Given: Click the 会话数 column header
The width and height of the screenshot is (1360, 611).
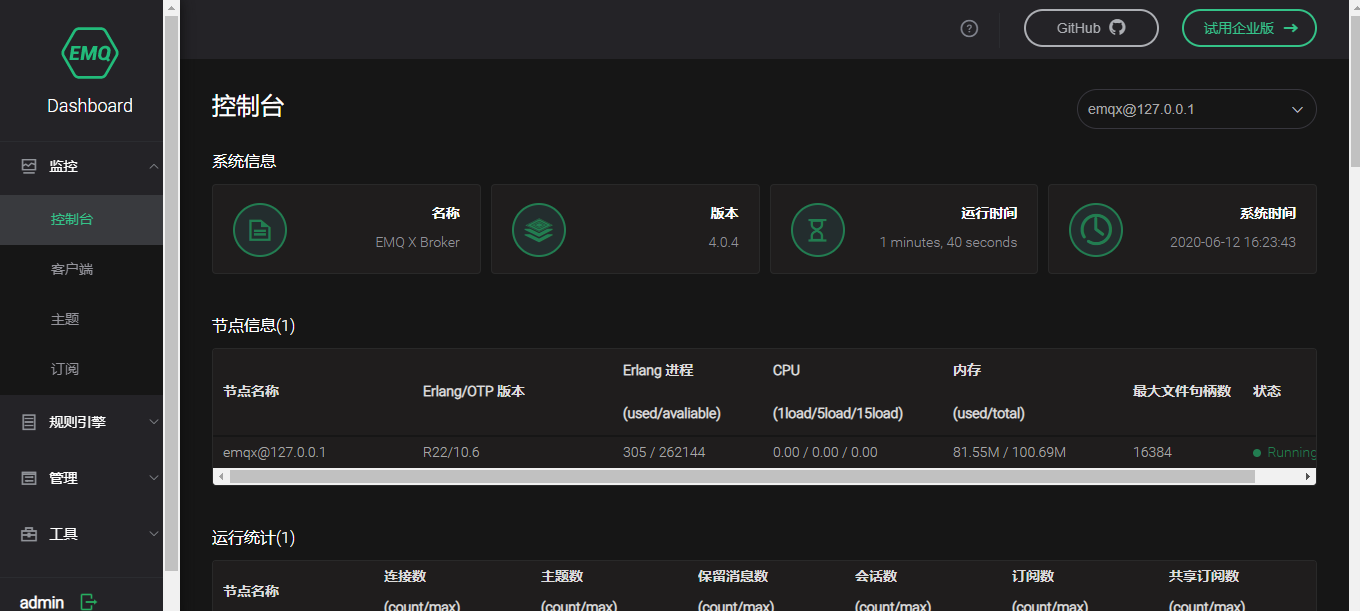Looking at the screenshot, I should pyautogui.click(x=876, y=576).
